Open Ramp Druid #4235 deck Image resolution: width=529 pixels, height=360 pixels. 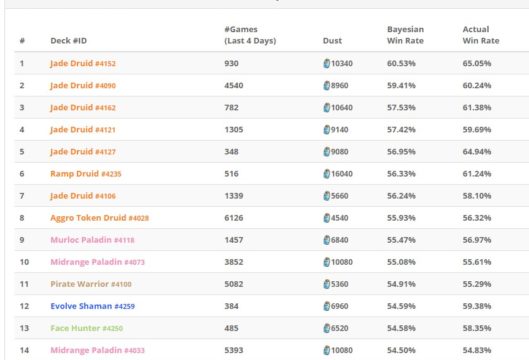[86, 174]
